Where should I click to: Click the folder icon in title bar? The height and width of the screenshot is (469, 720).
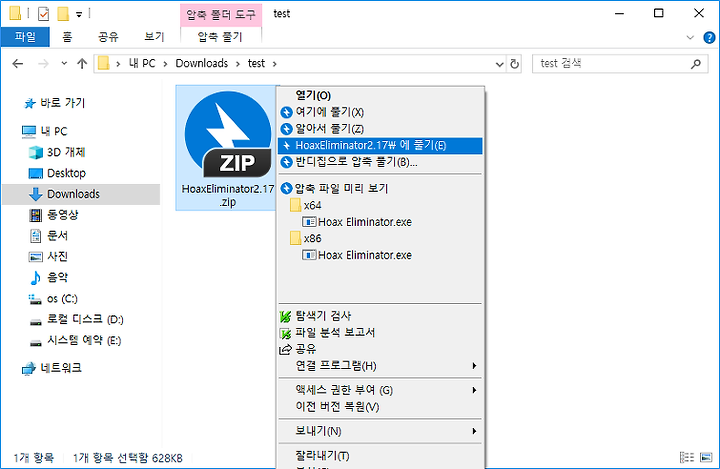15,13
